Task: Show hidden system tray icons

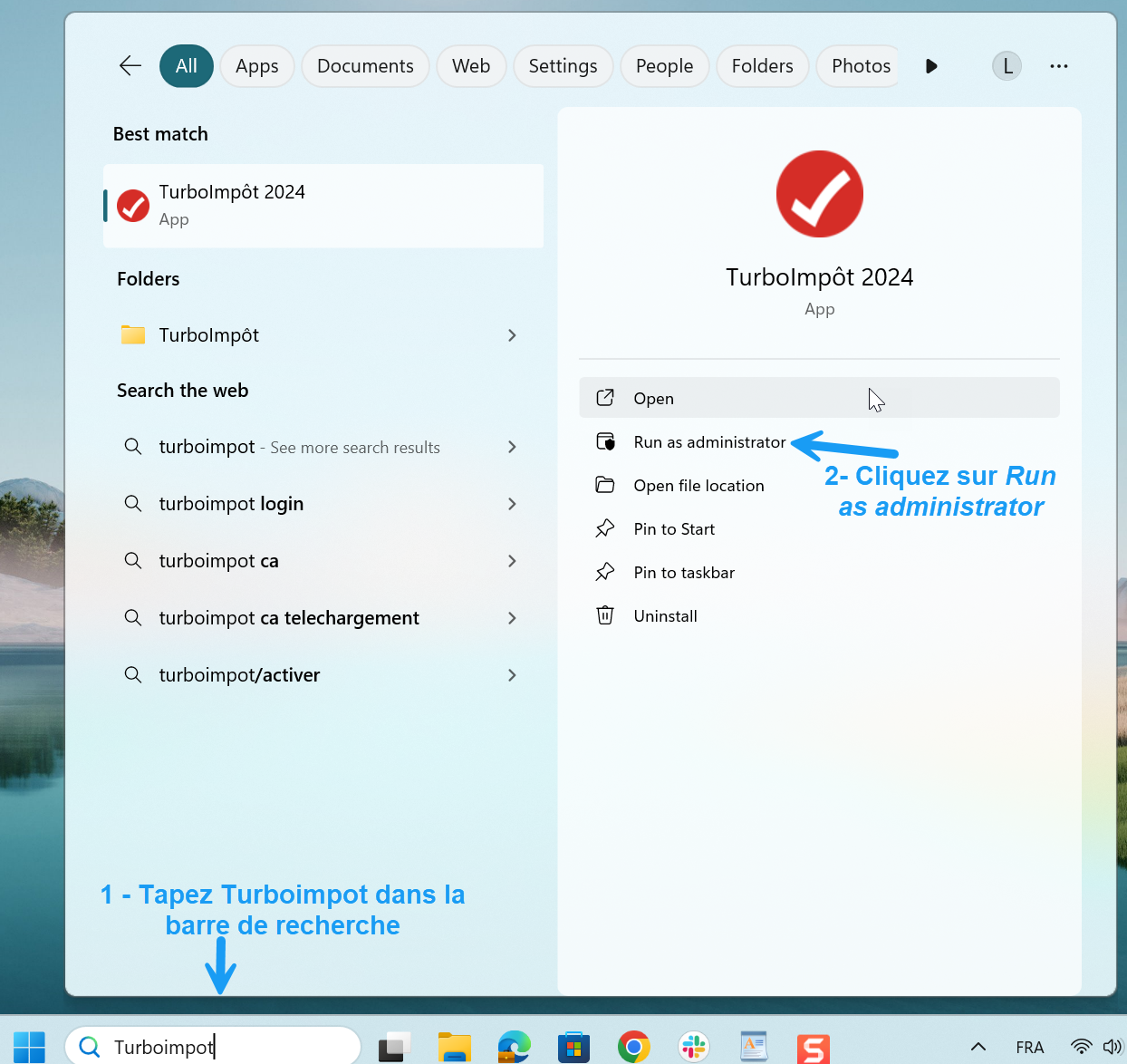Action: coord(978,1047)
